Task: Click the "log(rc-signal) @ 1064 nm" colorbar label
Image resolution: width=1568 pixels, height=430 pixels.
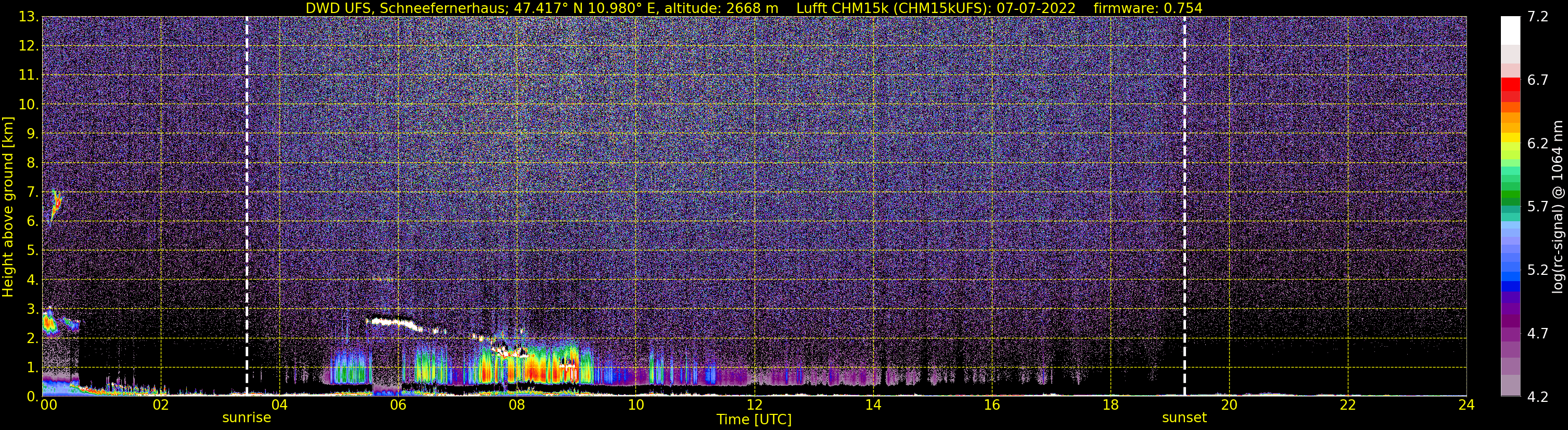Action: pos(1558,207)
